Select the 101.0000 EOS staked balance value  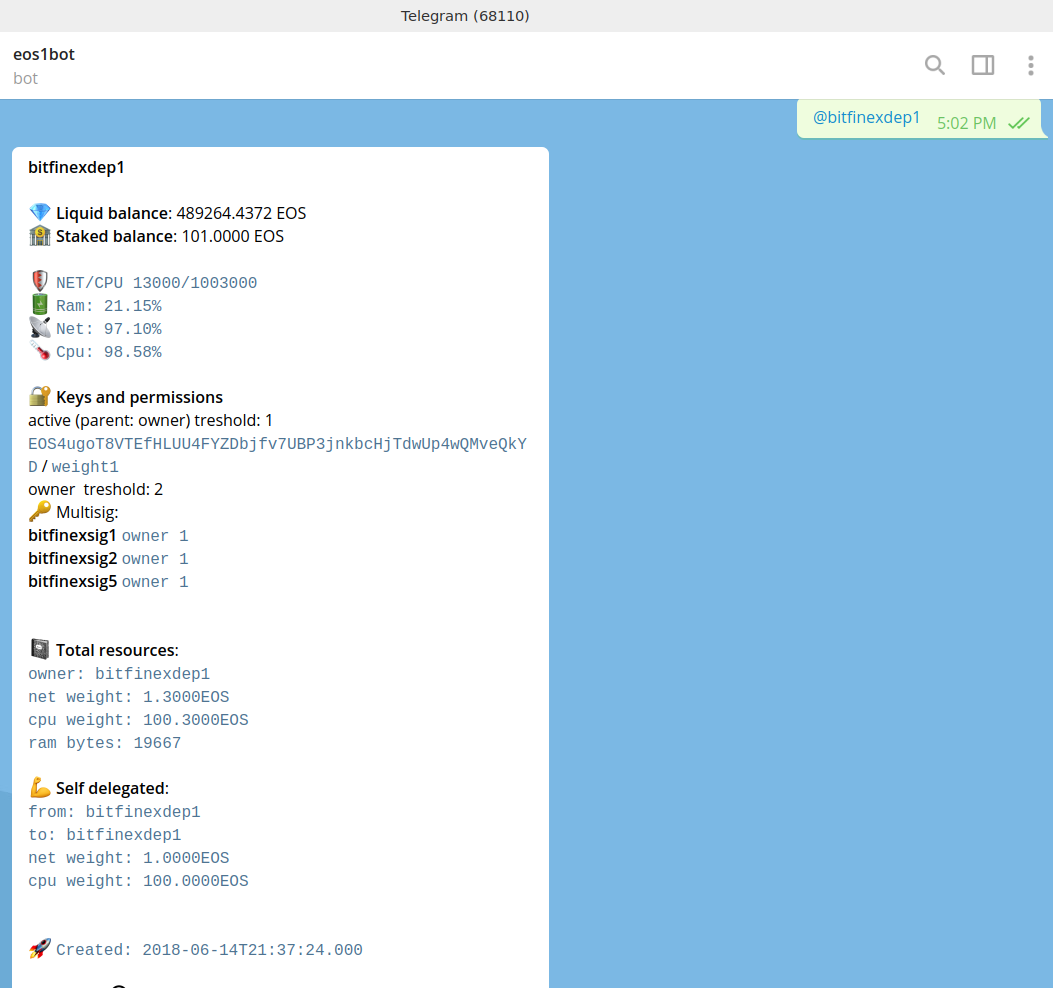click(232, 236)
